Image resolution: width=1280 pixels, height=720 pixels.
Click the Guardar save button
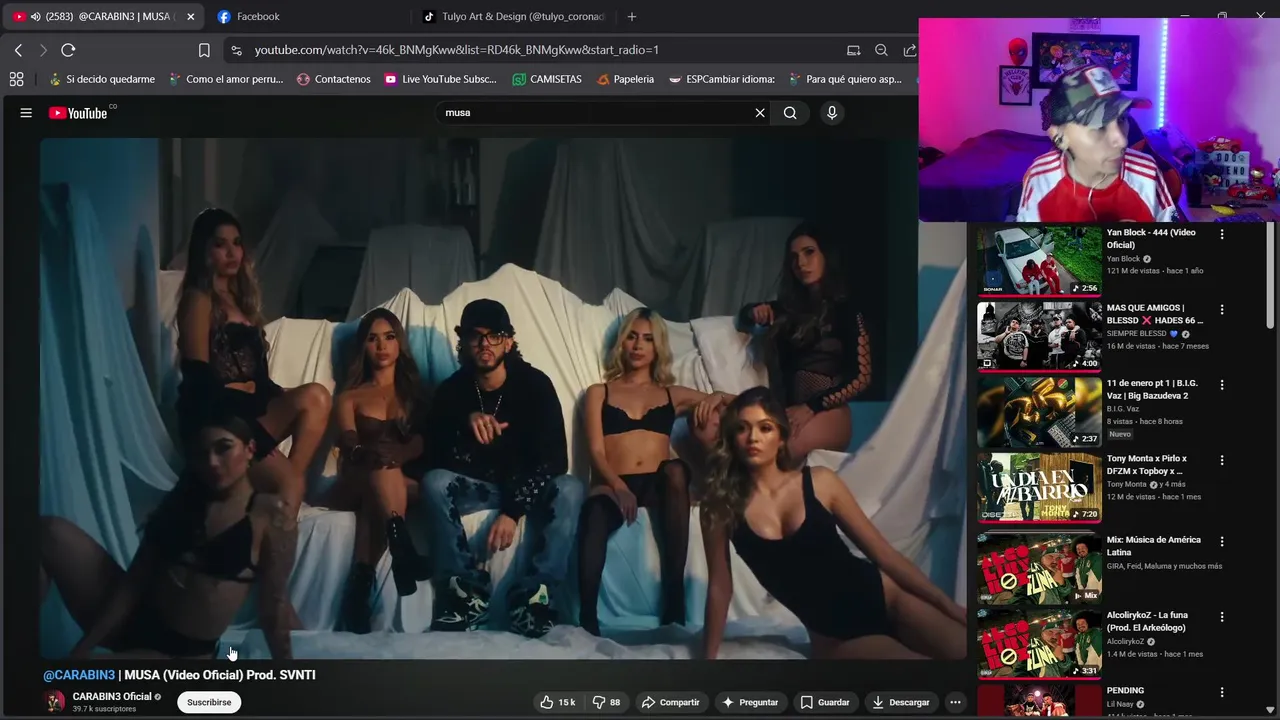(x=825, y=702)
